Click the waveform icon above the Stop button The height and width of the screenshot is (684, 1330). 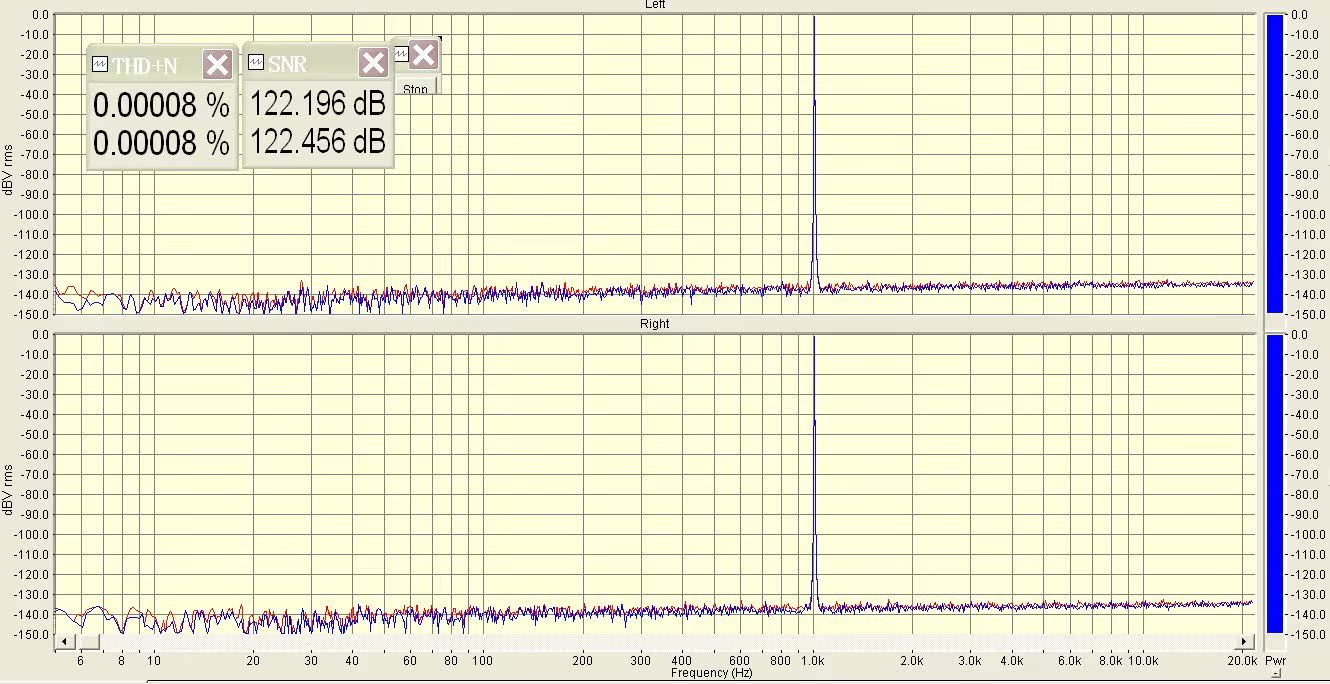point(401,55)
